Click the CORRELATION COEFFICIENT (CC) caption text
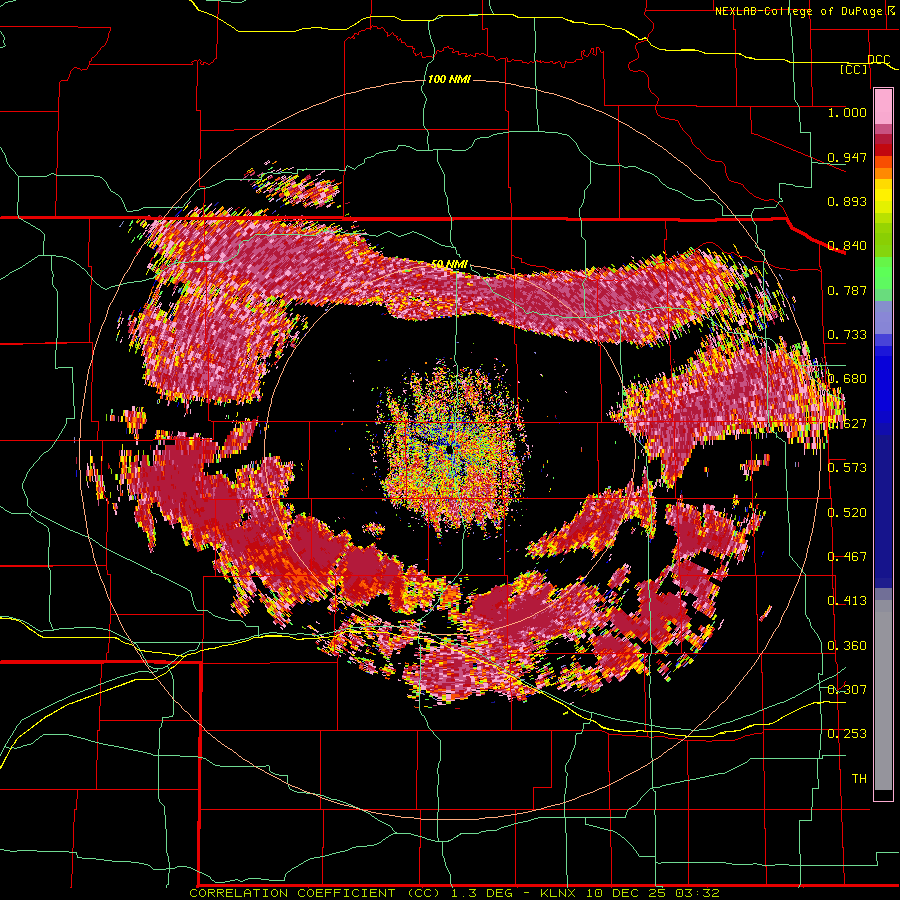This screenshot has height=900, width=900. pyautogui.click(x=315, y=893)
